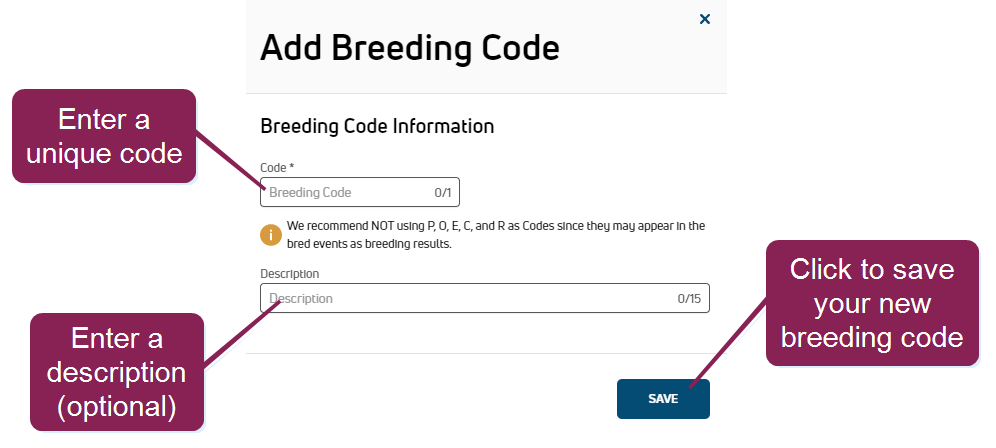This screenshot has height=448, width=996.
Task: Click the Description field label
Action: tap(290, 274)
